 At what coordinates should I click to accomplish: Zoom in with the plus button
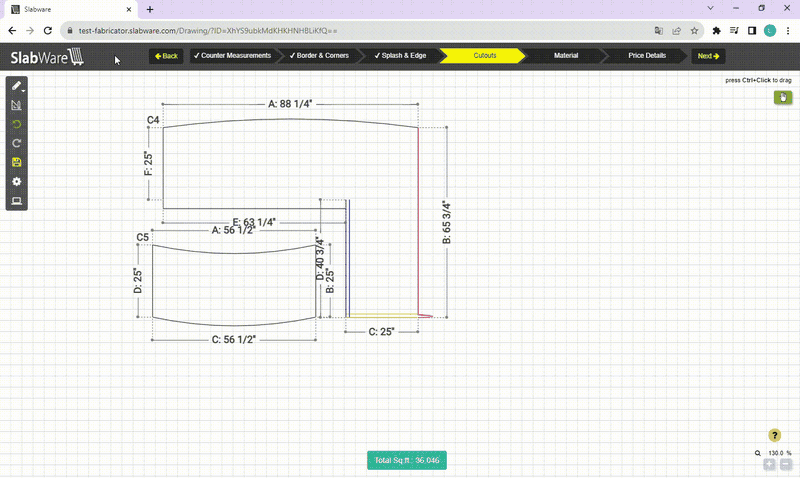[769, 464]
